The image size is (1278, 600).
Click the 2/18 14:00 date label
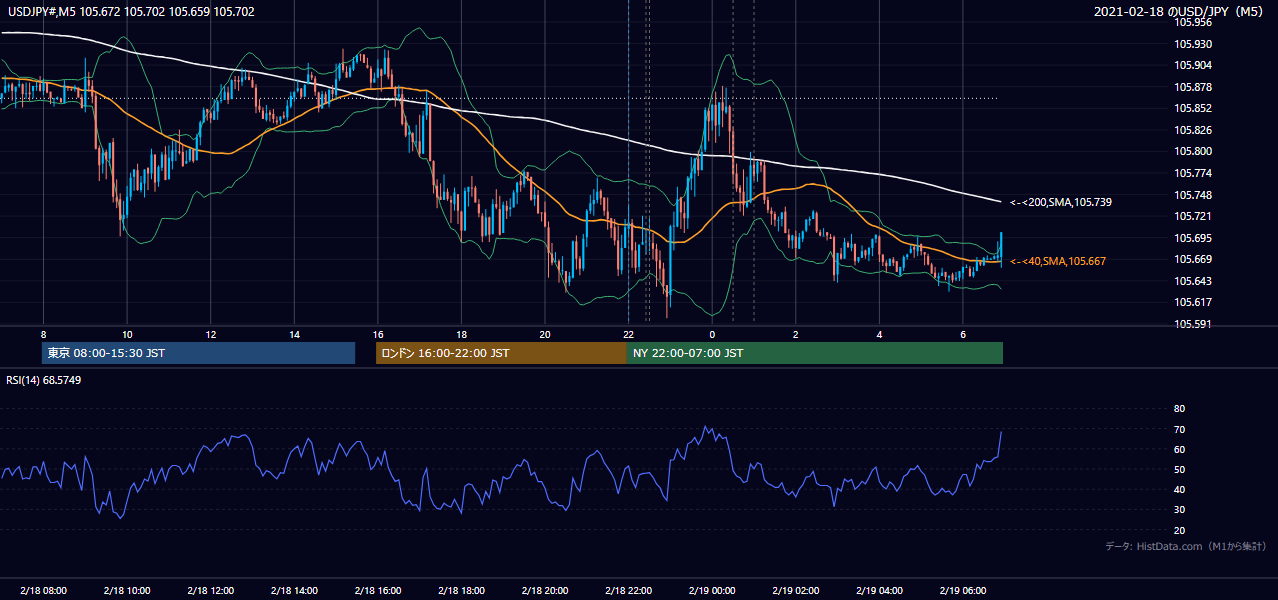294,591
